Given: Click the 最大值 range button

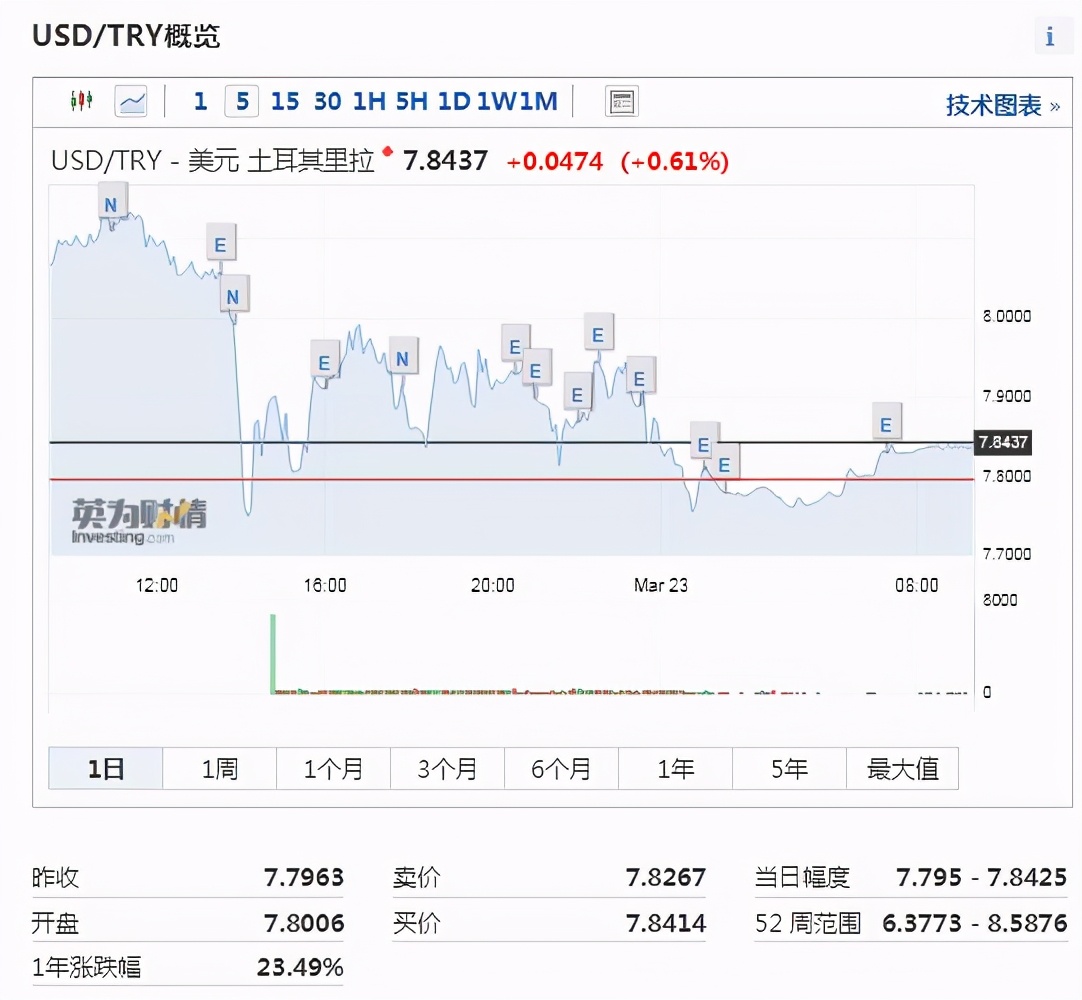Looking at the screenshot, I should [x=902, y=768].
